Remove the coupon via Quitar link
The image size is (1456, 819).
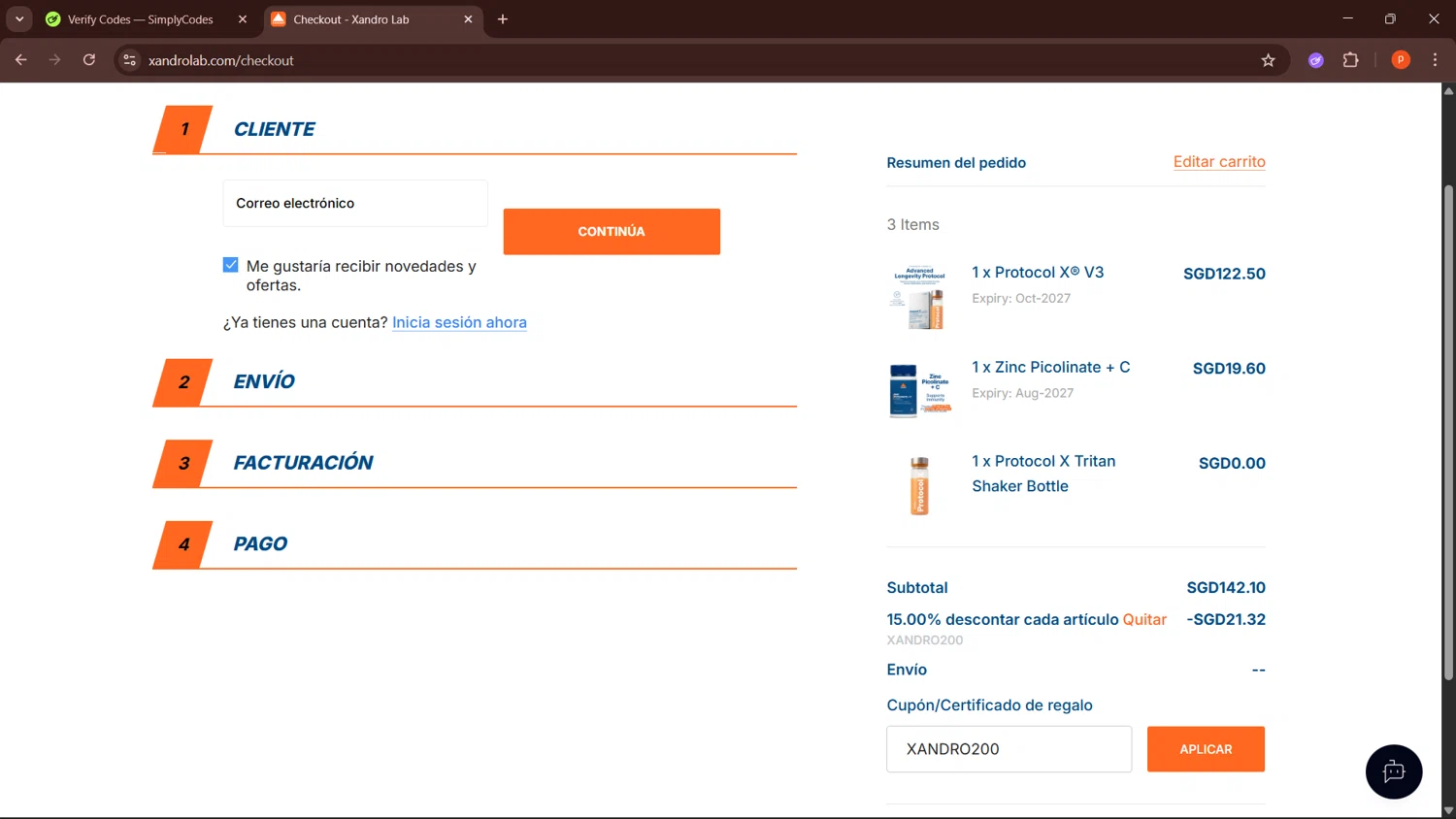click(x=1144, y=619)
